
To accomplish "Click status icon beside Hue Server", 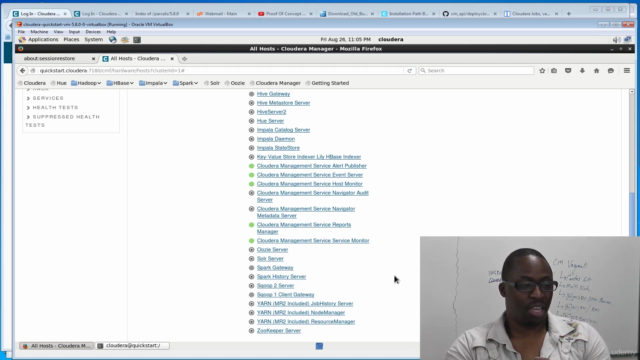I will coord(251,121).
